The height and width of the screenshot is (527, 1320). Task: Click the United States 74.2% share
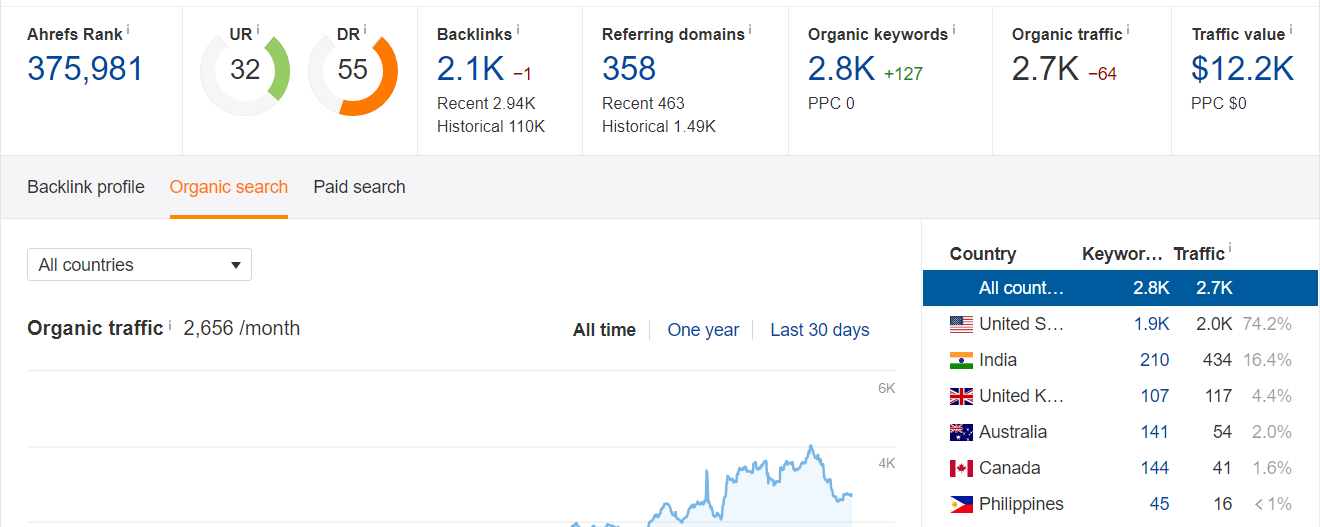click(1267, 324)
